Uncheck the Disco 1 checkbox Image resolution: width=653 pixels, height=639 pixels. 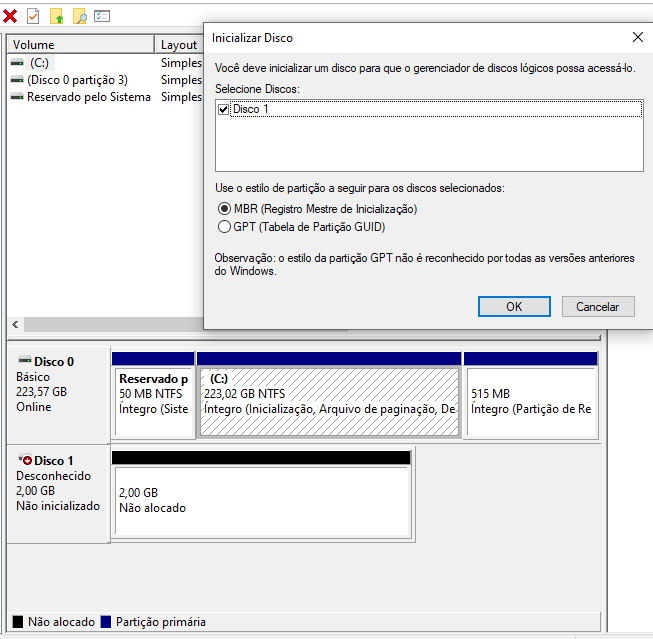(223, 109)
